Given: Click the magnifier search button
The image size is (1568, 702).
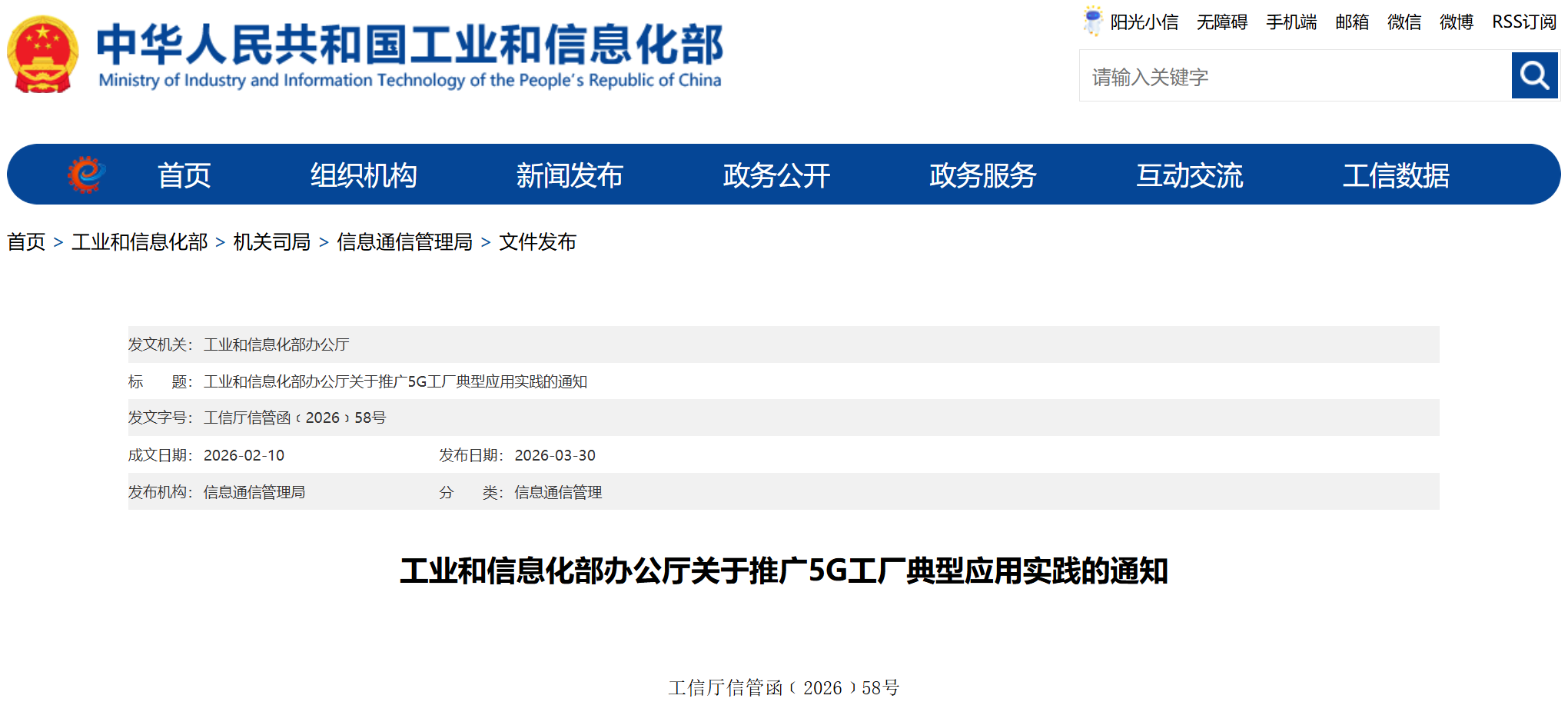Looking at the screenshot, I should tap(1534, 75).
